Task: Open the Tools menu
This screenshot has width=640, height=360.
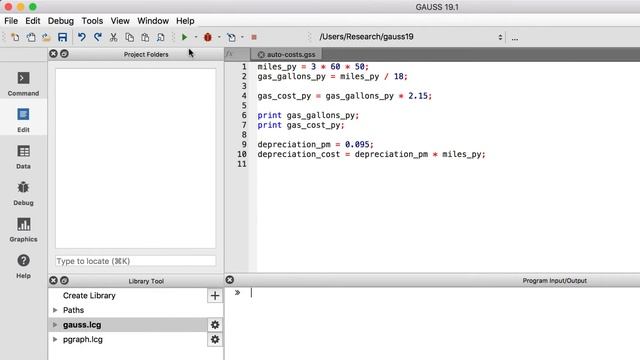Action: pyautogui.click(x=92, y=21)
